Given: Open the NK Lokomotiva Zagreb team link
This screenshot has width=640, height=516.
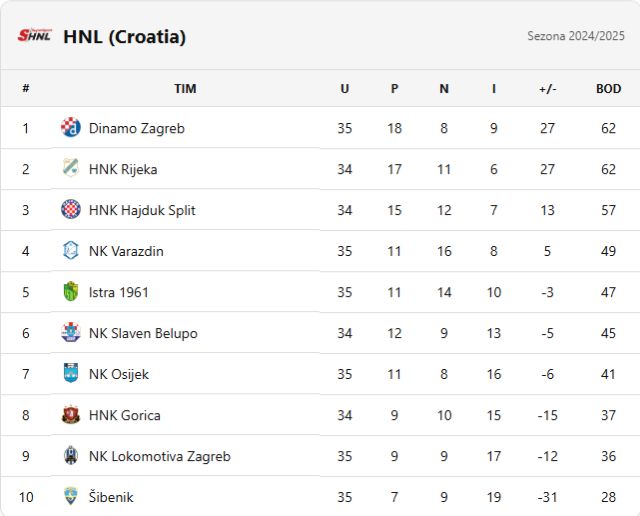Looking at the screenshot, I should (159, 456).
